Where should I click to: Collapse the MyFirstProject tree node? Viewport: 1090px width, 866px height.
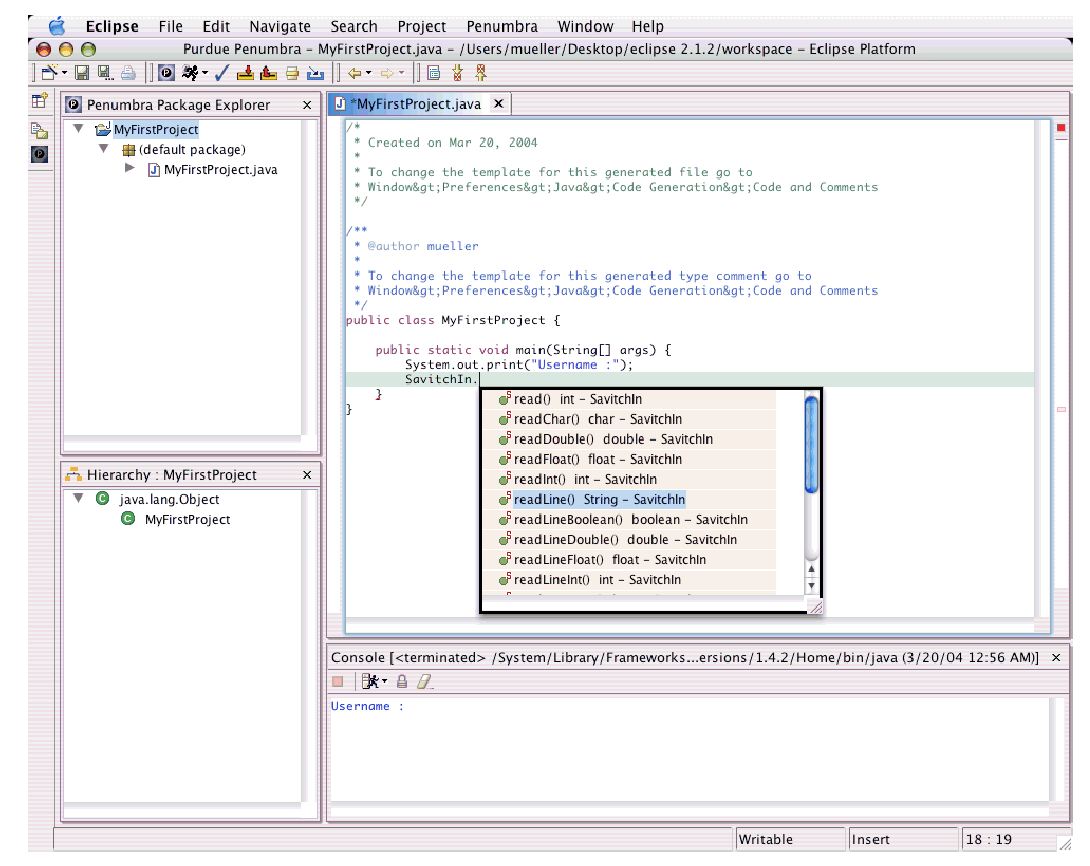(x=79, y=129)
